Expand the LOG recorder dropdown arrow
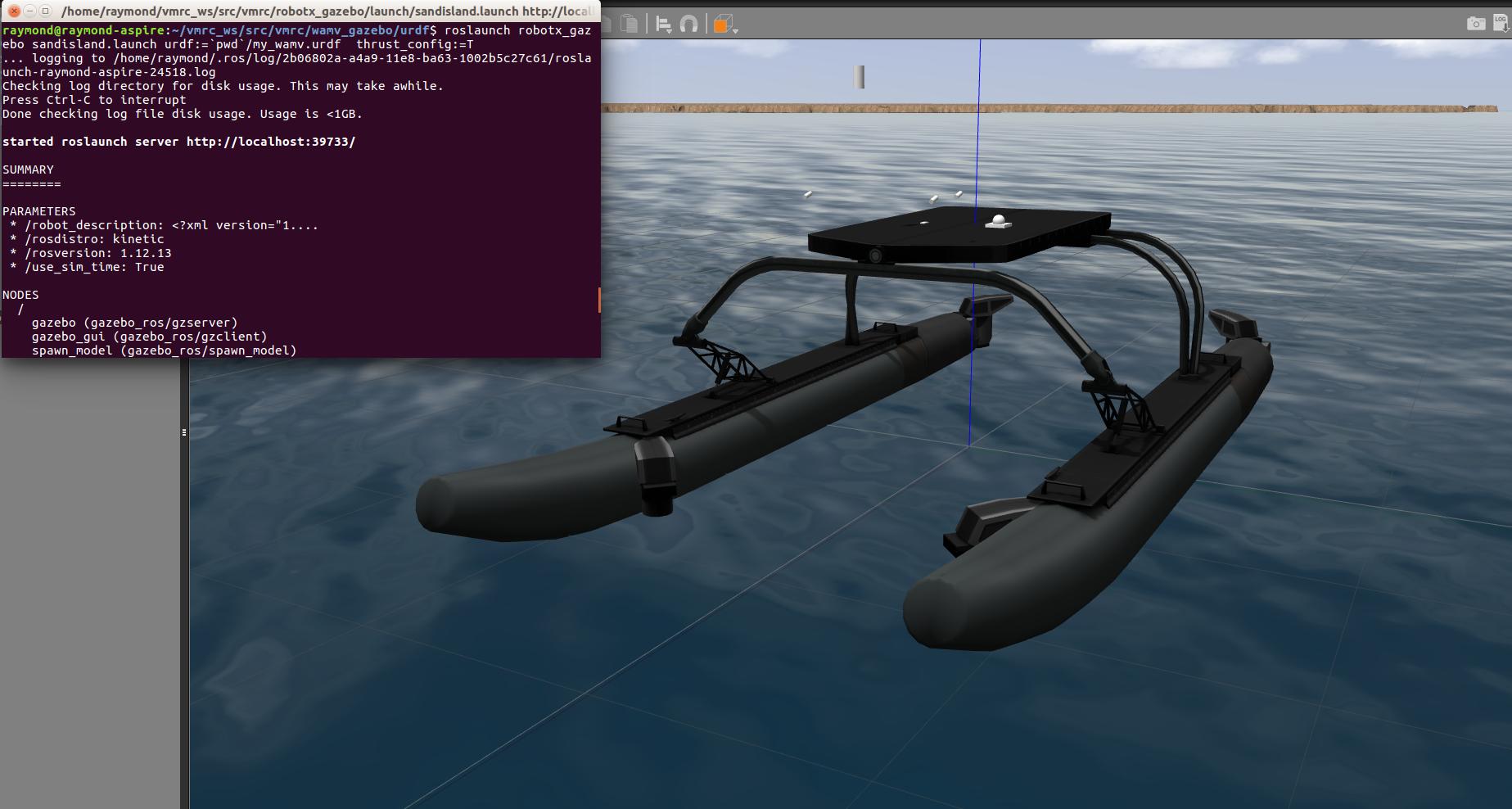Image resolution: width=1512 pixels, height=809 pixels. [x=1505, y=30]
